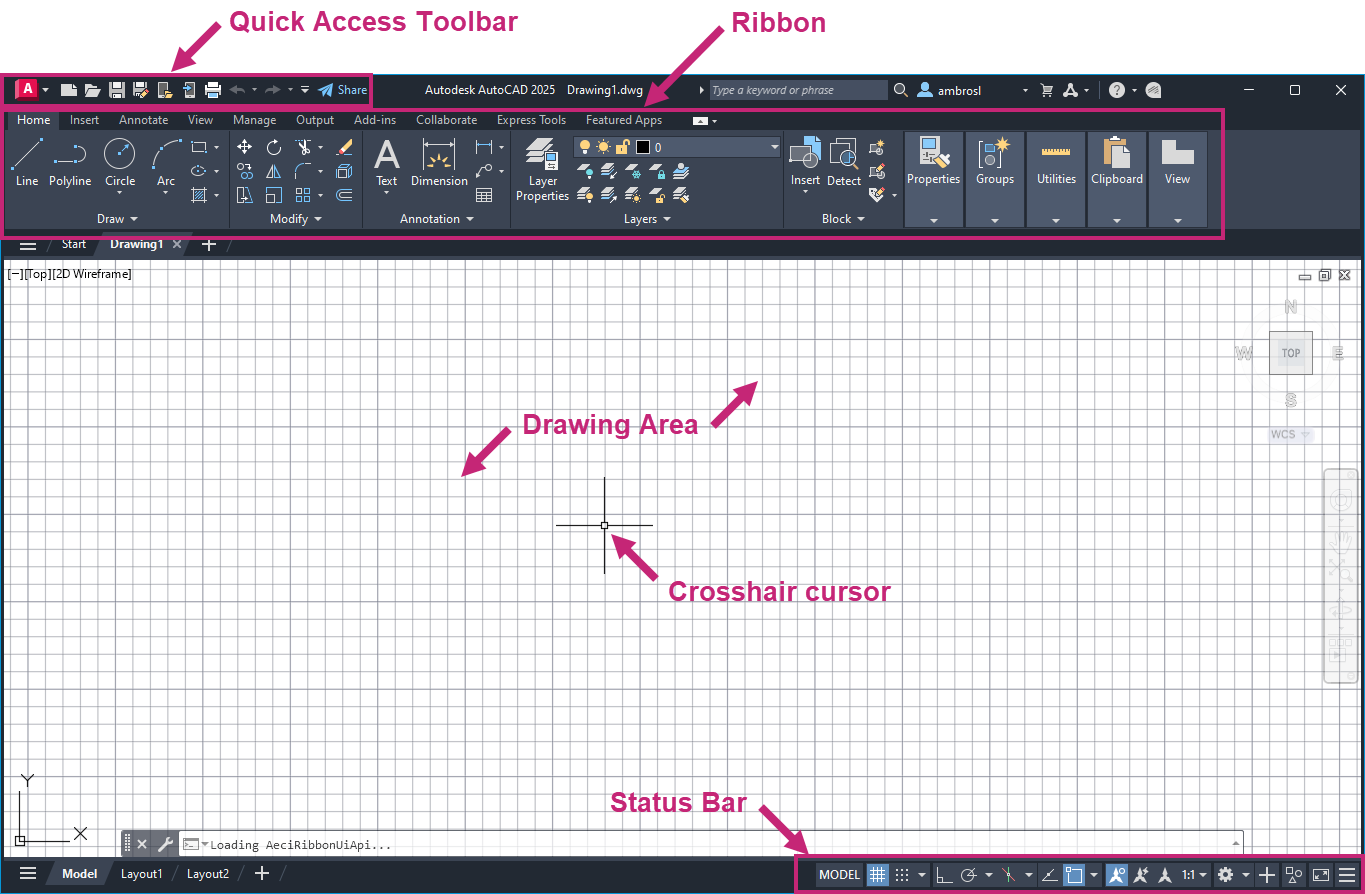This screenshot has height=894, width=1365.
Task: Switch to the Insert ribbon tab
Action: pyautogui.click(x=84, y=120)
